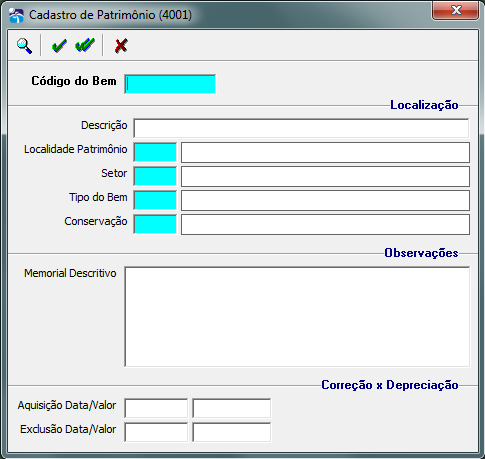Screen dimensions: 485x459
Task: Click the magnifying glass search icon
Action: (x=24, y=46)
